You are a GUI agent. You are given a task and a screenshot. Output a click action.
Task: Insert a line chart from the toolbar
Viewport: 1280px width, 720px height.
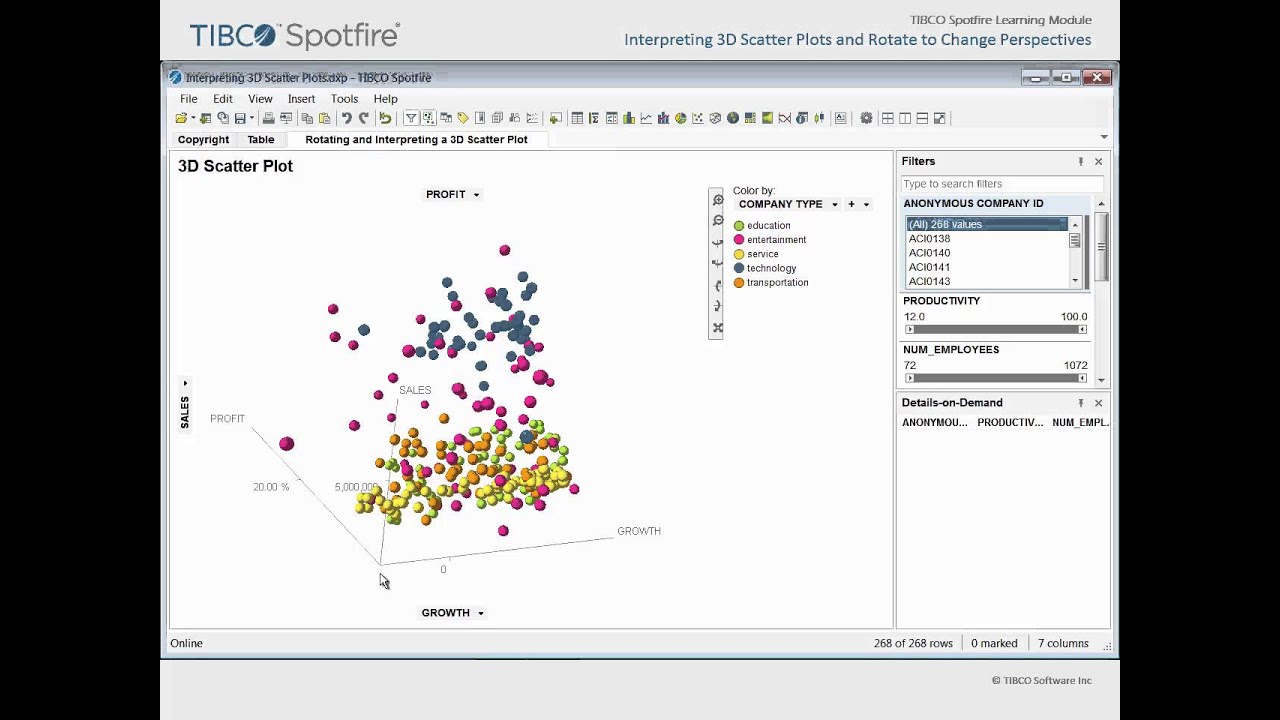tap(646, 118)
